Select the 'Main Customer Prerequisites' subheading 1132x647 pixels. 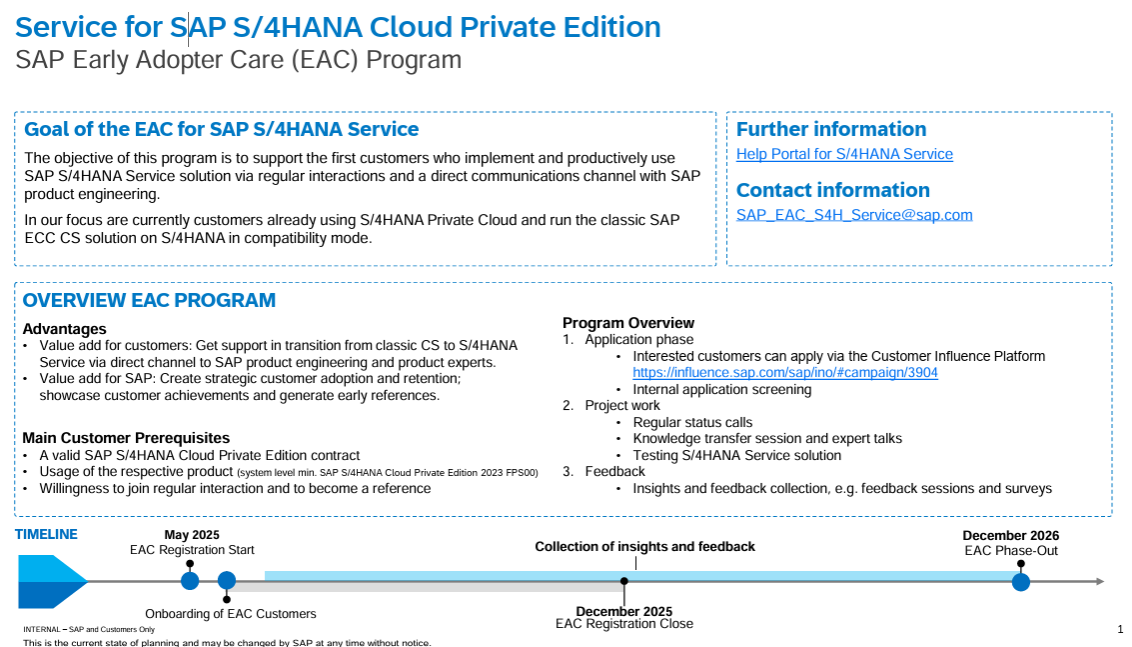(x=126, y=438)
